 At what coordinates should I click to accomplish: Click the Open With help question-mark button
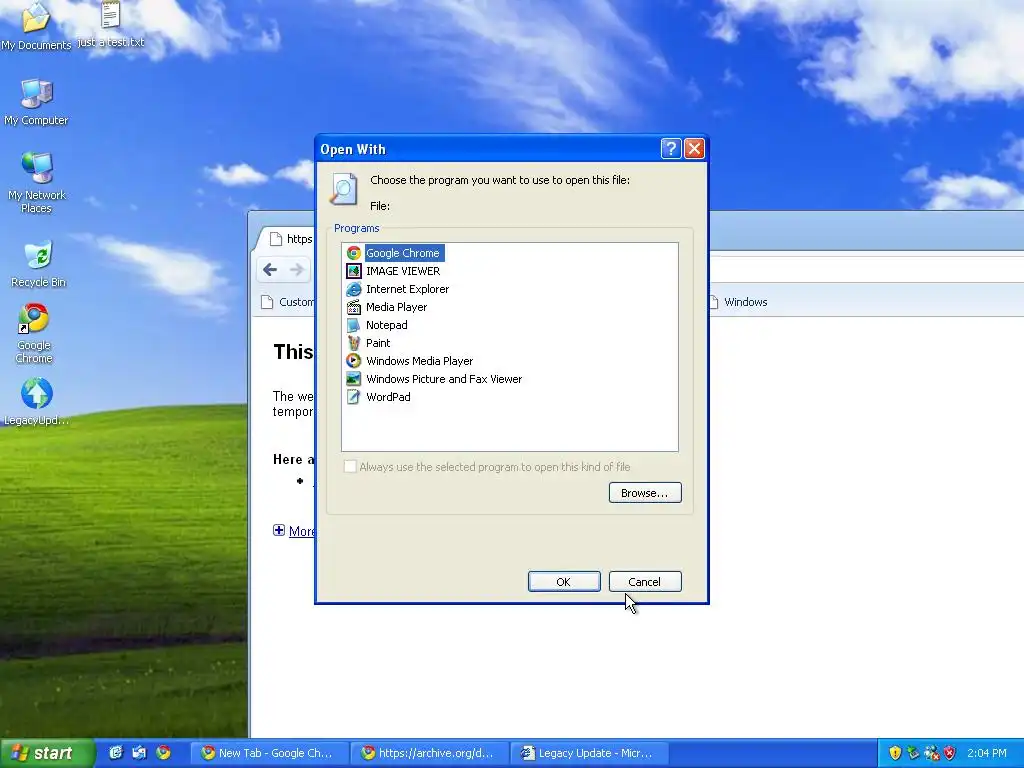[x=671, y=149]
